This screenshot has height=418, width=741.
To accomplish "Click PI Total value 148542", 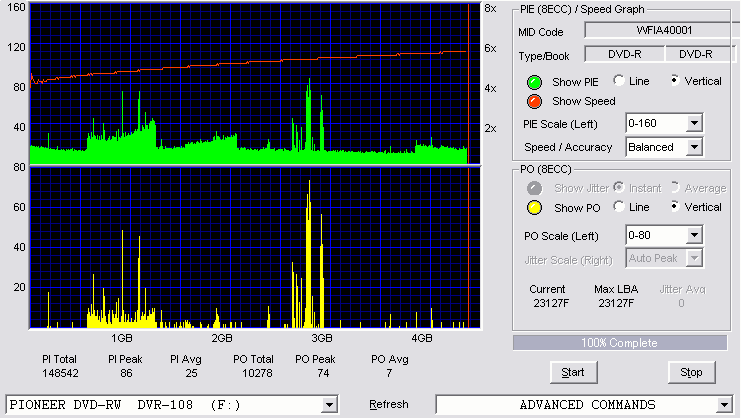I will click(x=60, y=373).
